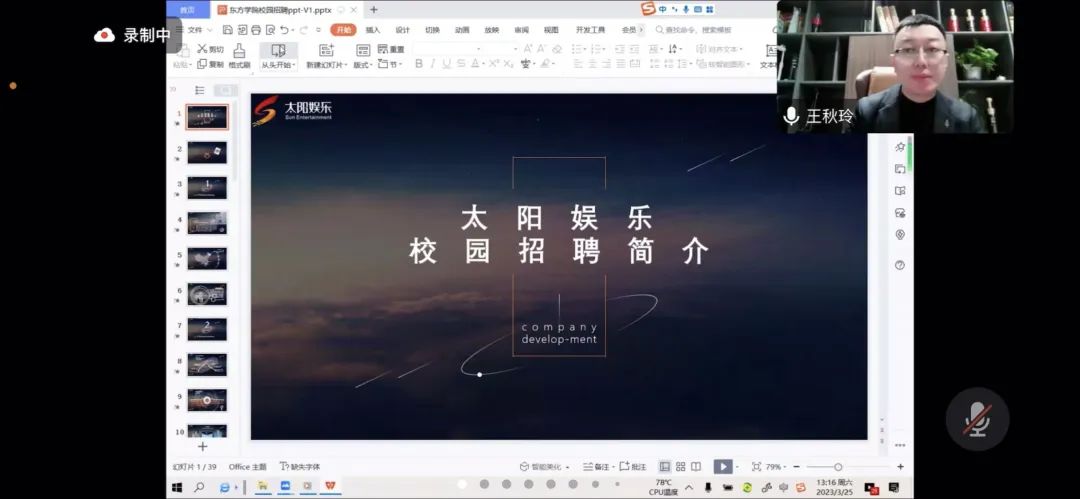
Task: Click the Save icon in quick access toolbar
Action: pyautogui.click(x=227, y=30)
